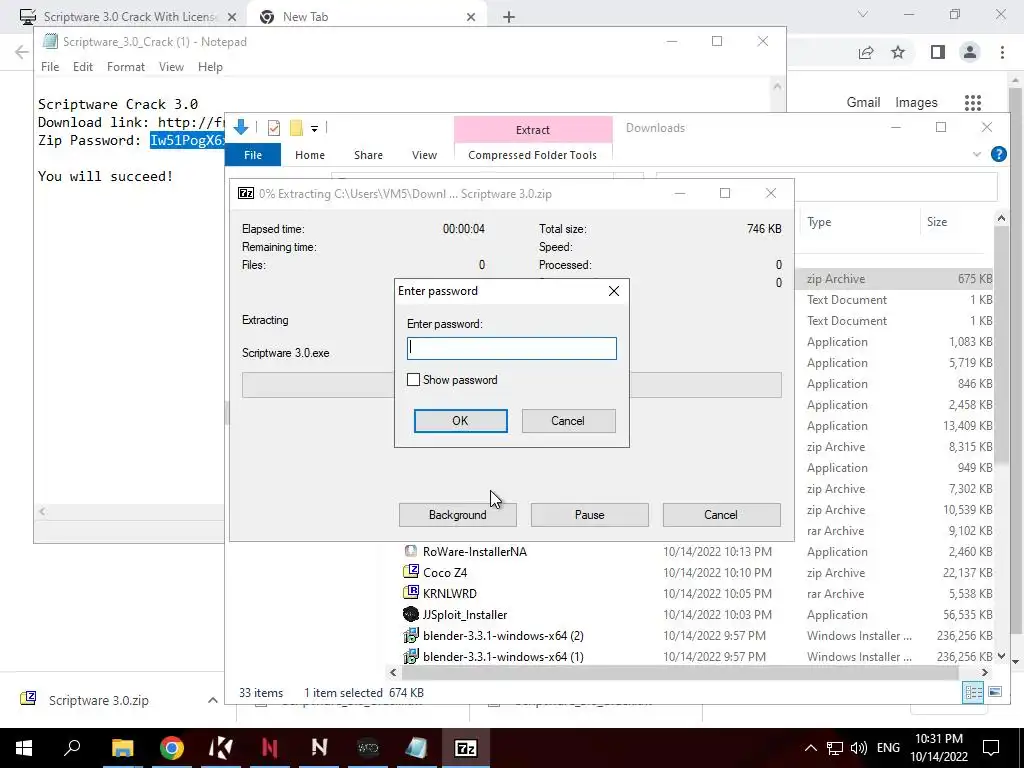Open Chrome from taskbar
This screenshot has width=1024, height=768.
tap(171, 748)
